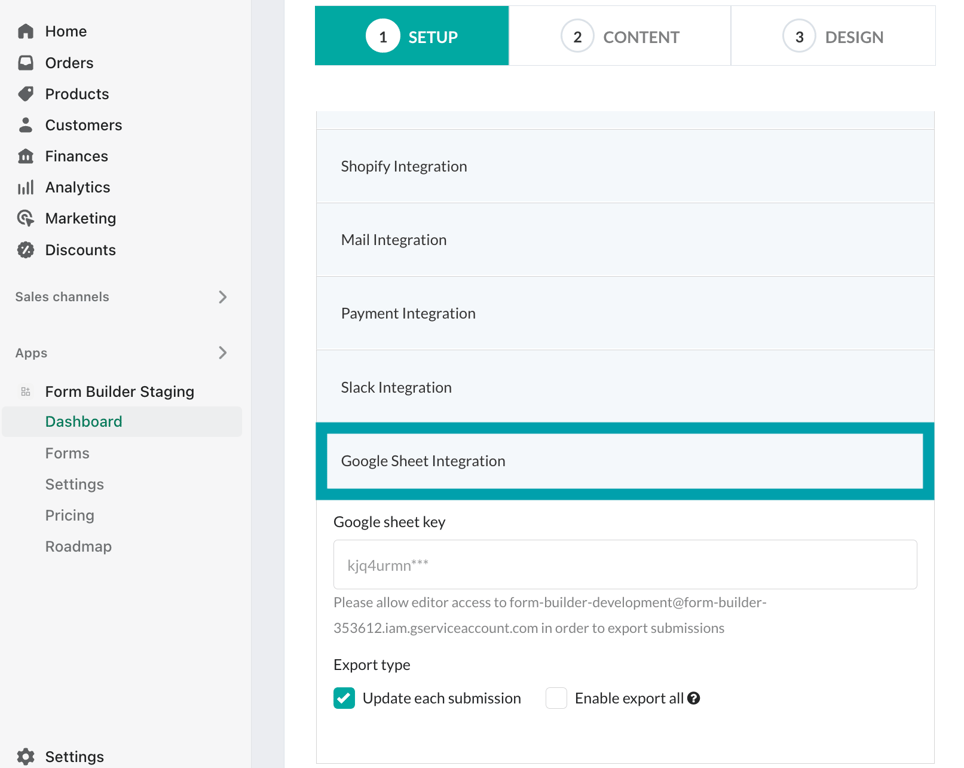
Task: Click the Orders inbox icon
Action: click(26, 62)
